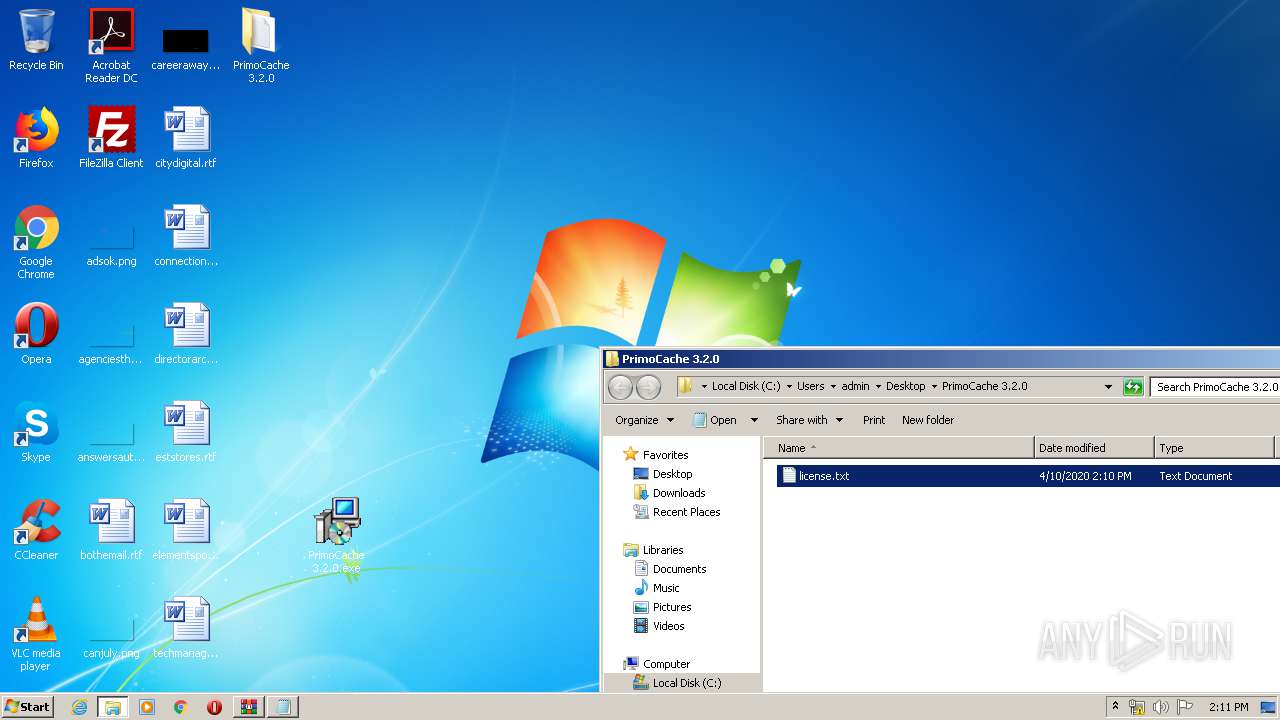
Task: Click the Search PrimoCache 3.2.0 field
Action: [x=1216, y=387]
